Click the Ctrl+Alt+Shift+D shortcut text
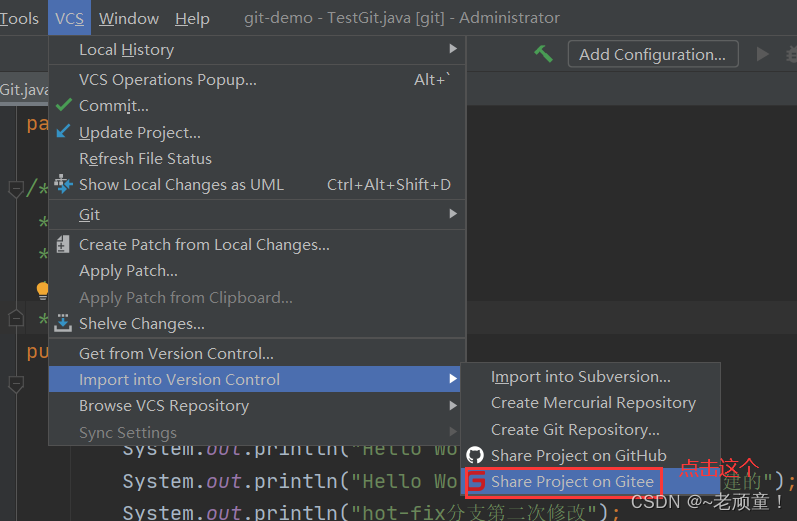 pos(389,185)
